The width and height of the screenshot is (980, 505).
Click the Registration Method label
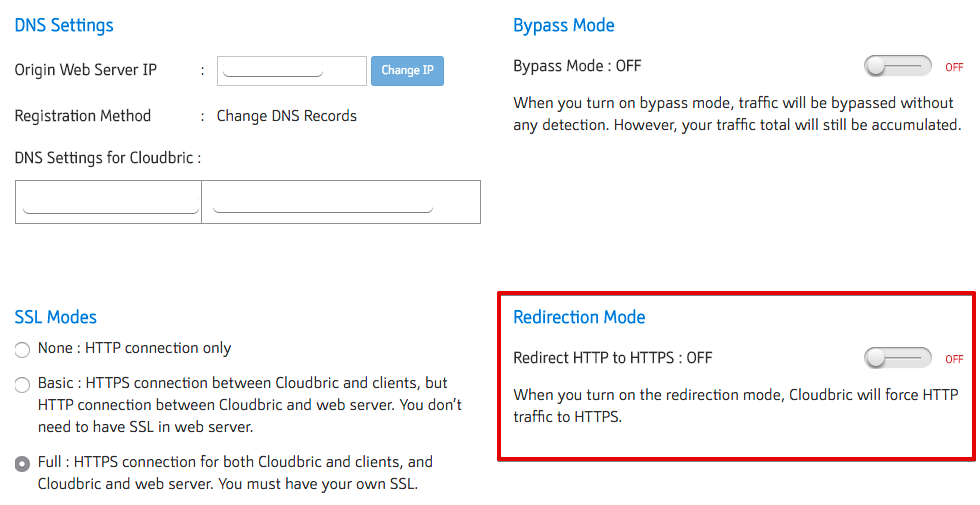tap(83, 116)
